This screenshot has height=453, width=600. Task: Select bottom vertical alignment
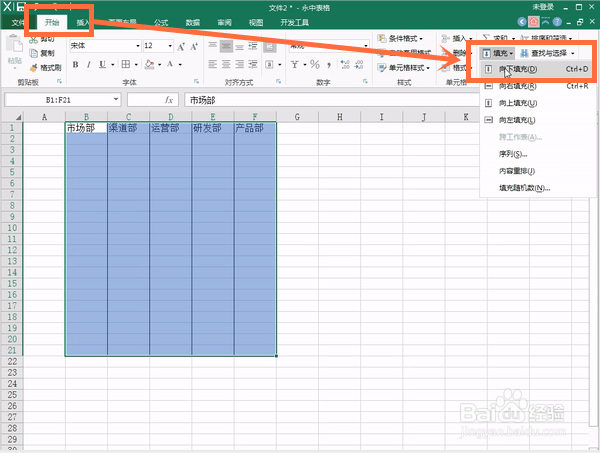coord(240,46)
